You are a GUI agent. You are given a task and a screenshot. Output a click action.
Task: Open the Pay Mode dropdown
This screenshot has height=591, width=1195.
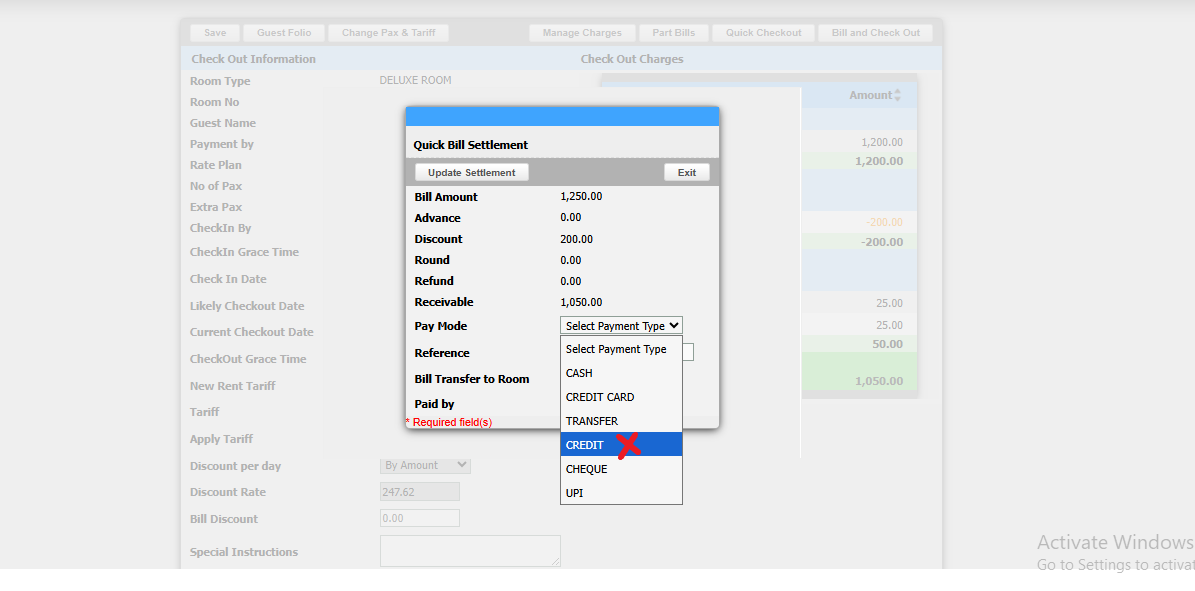point(621,326)
